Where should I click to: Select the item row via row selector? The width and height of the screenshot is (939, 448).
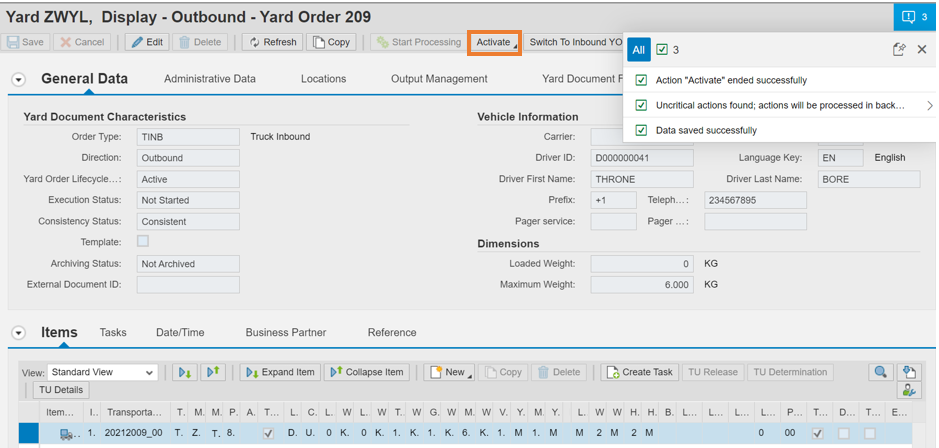pos(28,433)
